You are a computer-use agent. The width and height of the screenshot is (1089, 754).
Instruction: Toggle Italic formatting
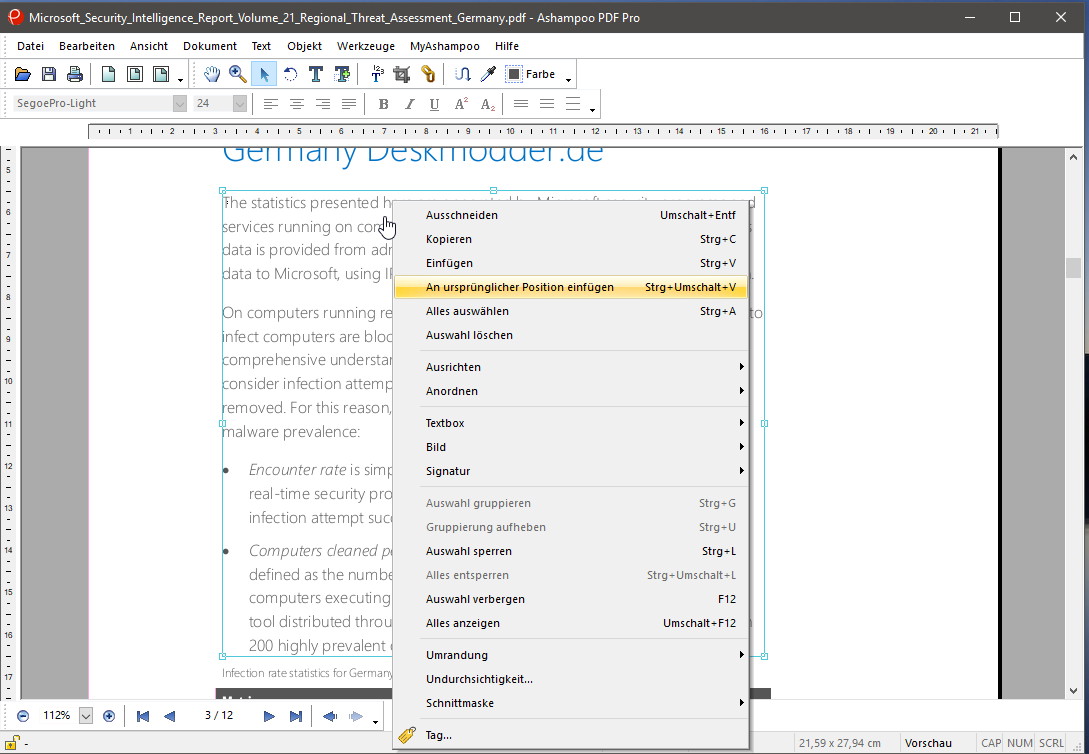click(x=409, y=104)
